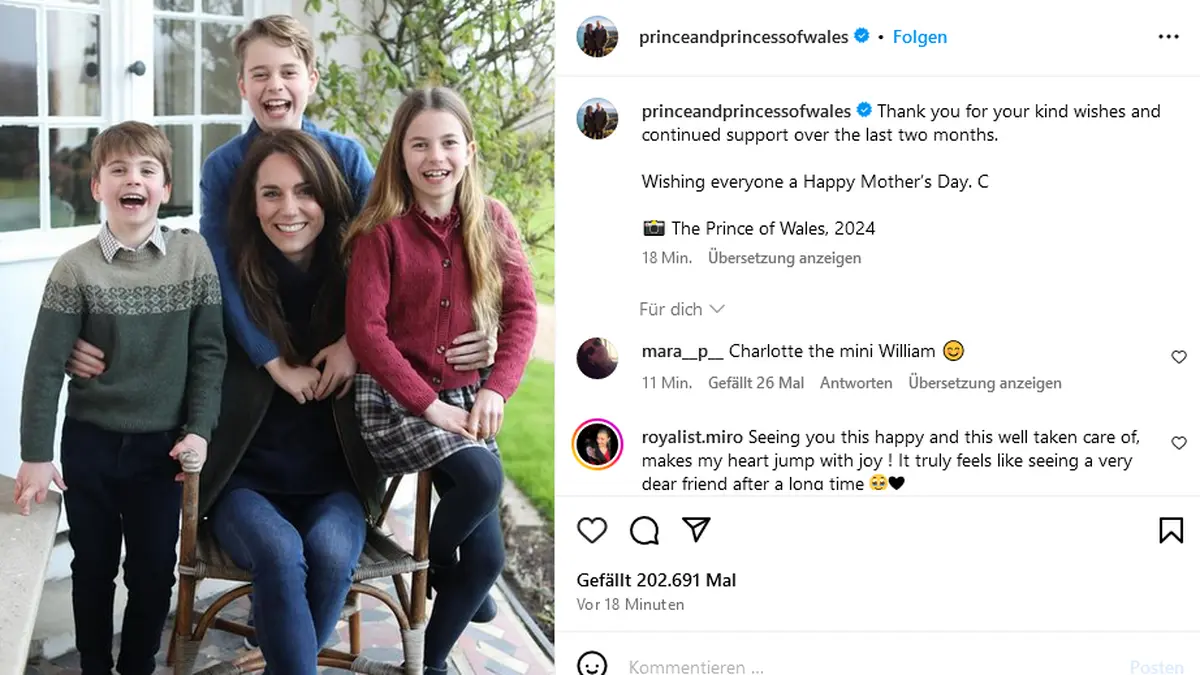Like the mara__p__ comment with heart
1200x675 pixels.
[1179, 357]
